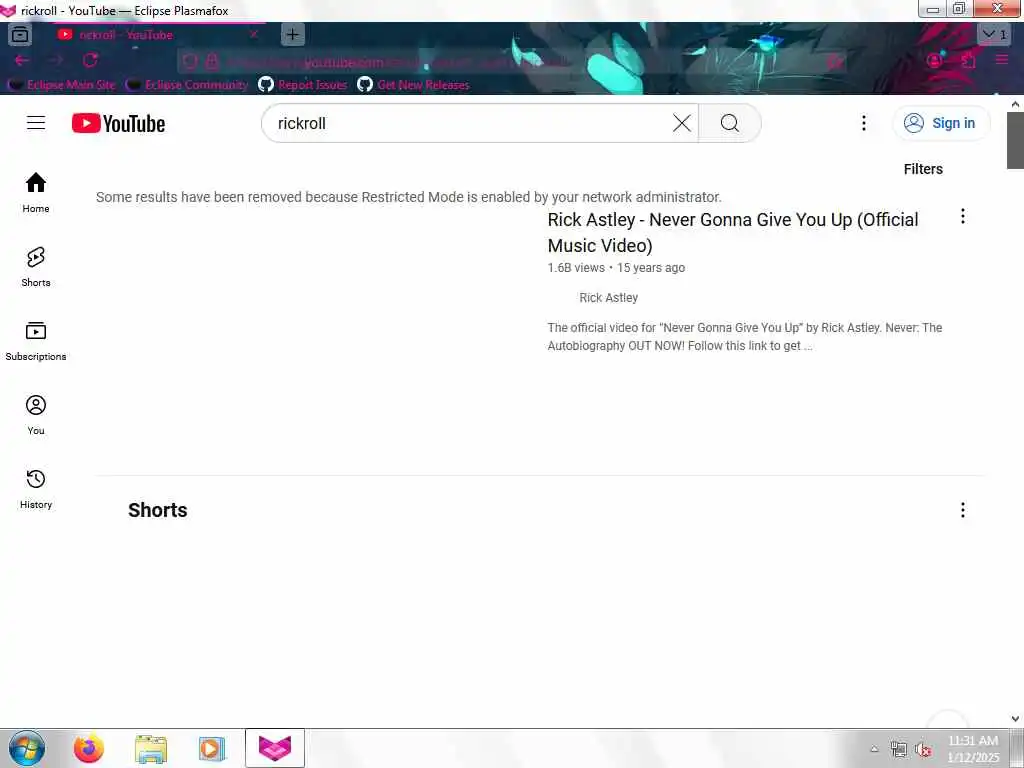Screen dimensions: 1024x768
Task: Click the video description snippet text
Action: click(744, 336)
